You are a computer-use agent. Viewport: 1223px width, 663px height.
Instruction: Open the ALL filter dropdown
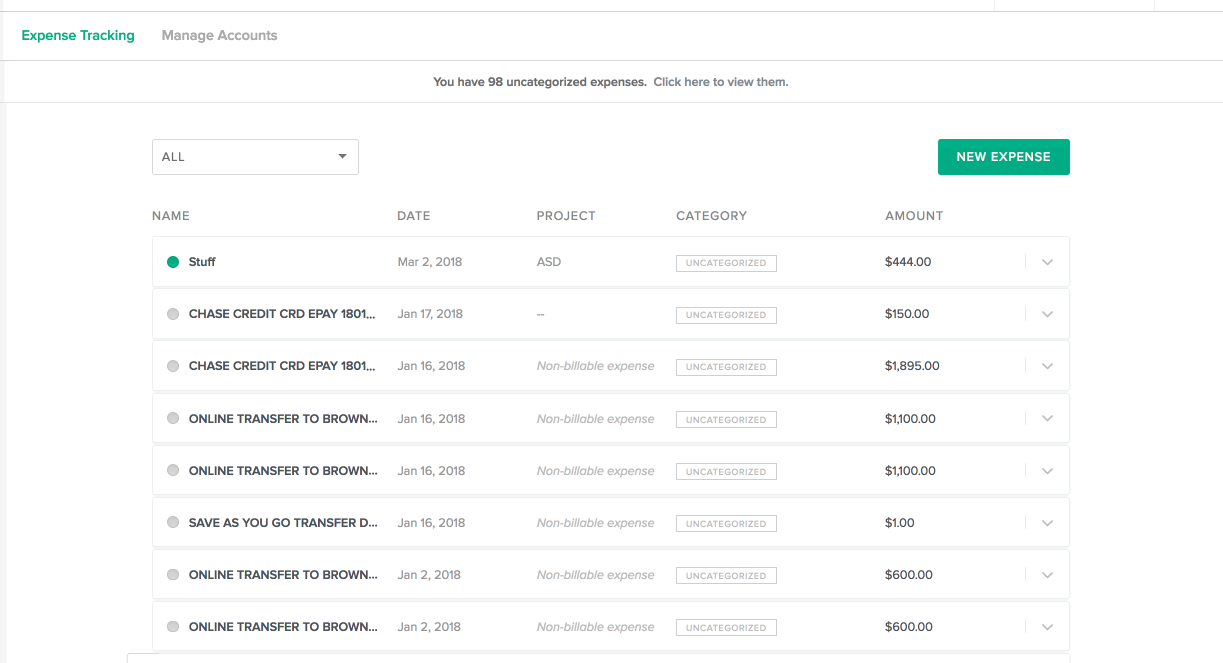(255, 157)
